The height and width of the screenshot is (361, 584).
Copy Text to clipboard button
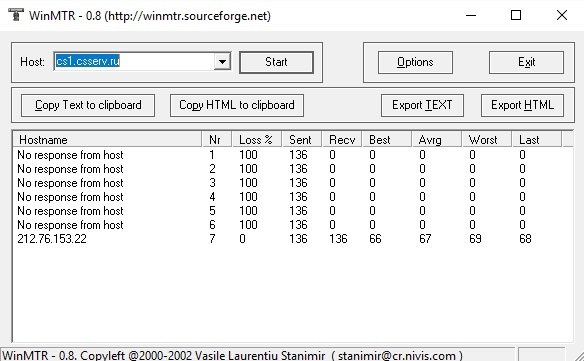click(88, 105)
